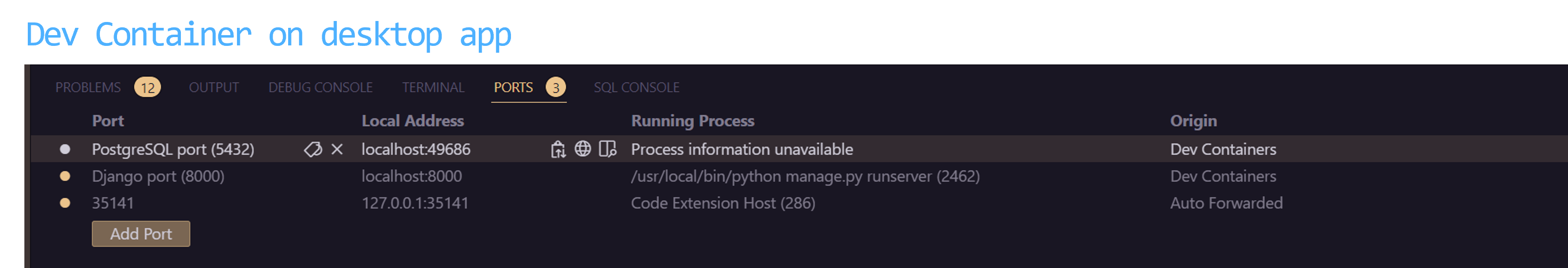The image size is (1568, 268).
Task: Click the Running Process column header
Action: click(693, 121)
